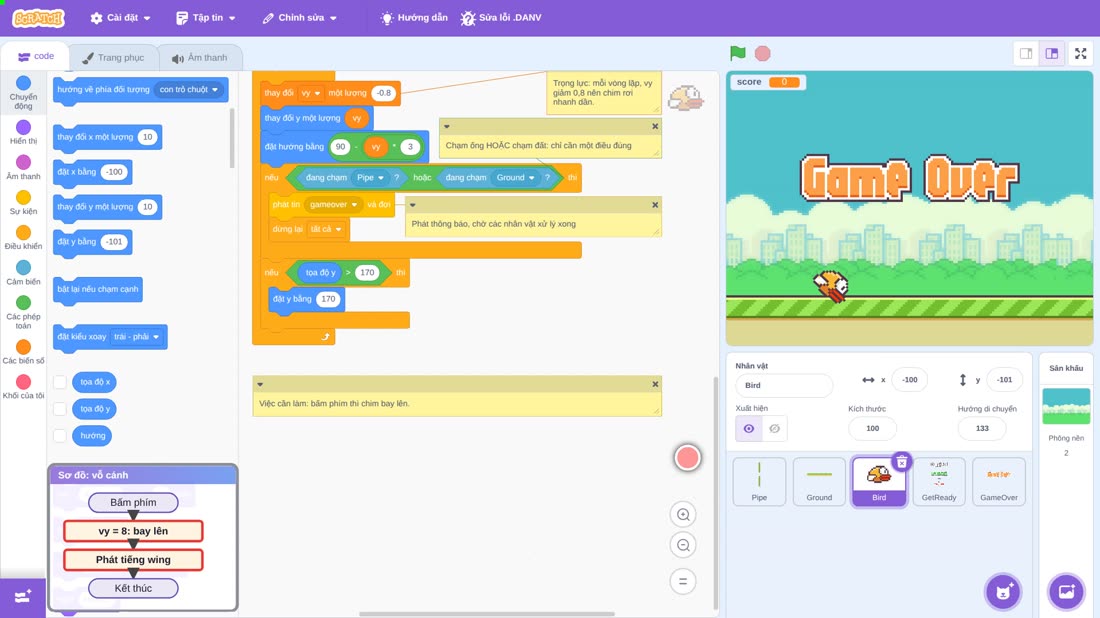Screen dimensions: 1100x618
Task: Show the Bird sprite with the eye button
Action: click(749, 429)
